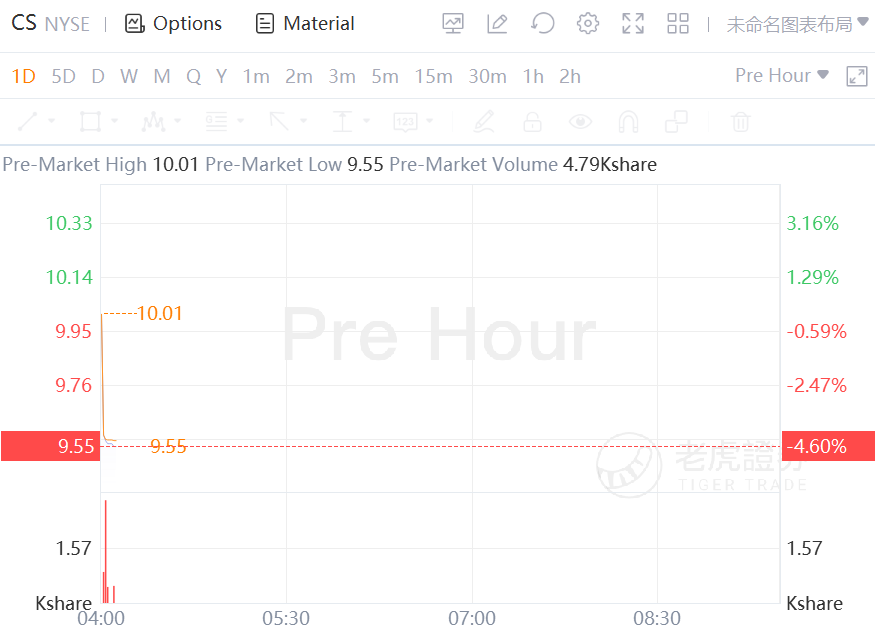Open the chart monitor indicator icon

453,23
